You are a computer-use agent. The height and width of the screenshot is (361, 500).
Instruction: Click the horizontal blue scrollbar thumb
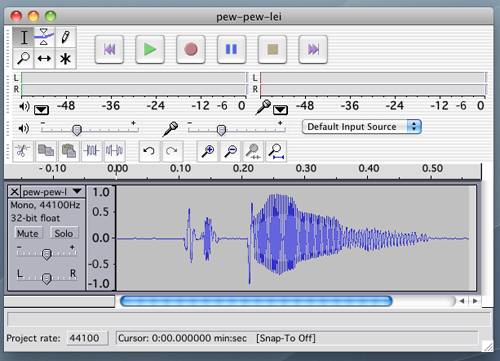[256, 301]
